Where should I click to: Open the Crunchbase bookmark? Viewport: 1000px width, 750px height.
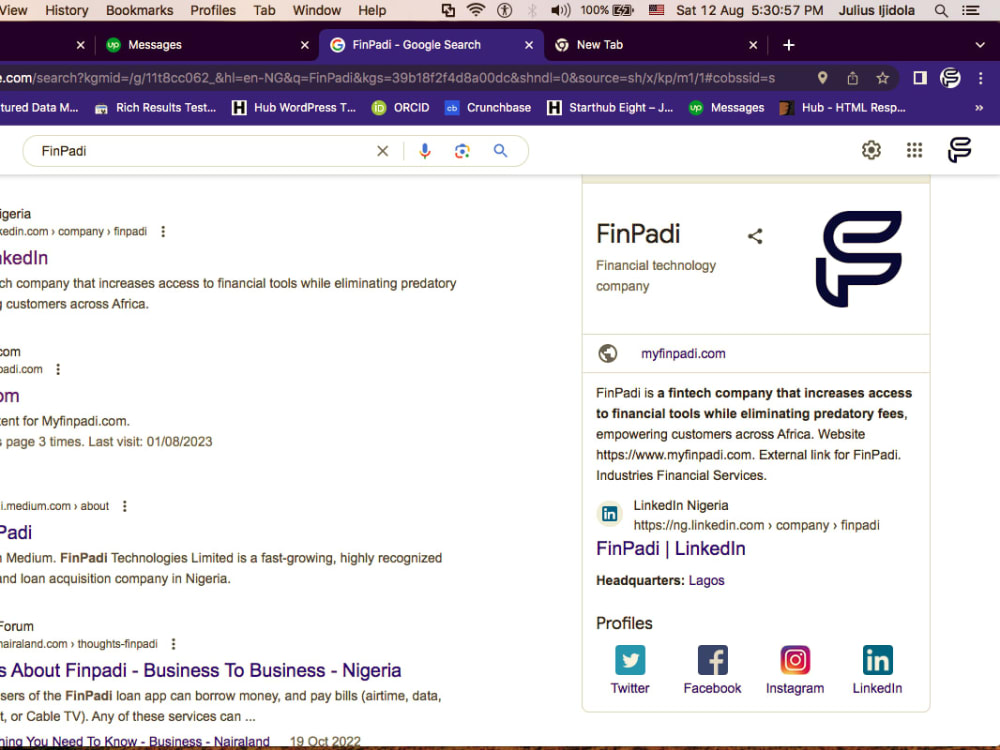click(488, 108)
